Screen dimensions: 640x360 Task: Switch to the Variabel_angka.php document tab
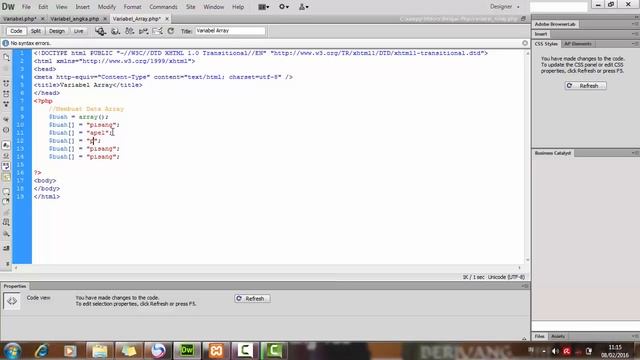[75, 19]
